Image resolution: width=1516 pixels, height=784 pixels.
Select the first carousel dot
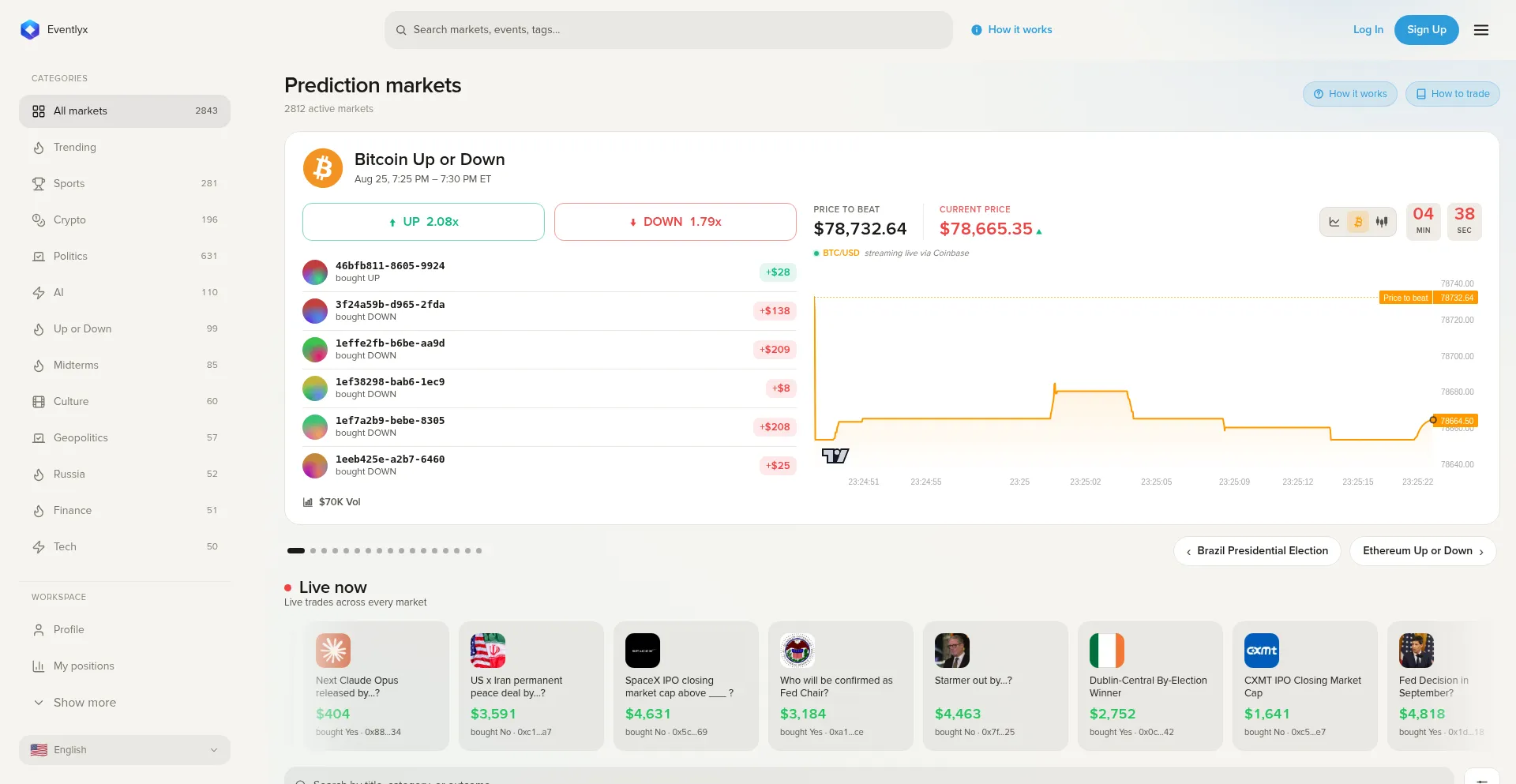[296, 551]
